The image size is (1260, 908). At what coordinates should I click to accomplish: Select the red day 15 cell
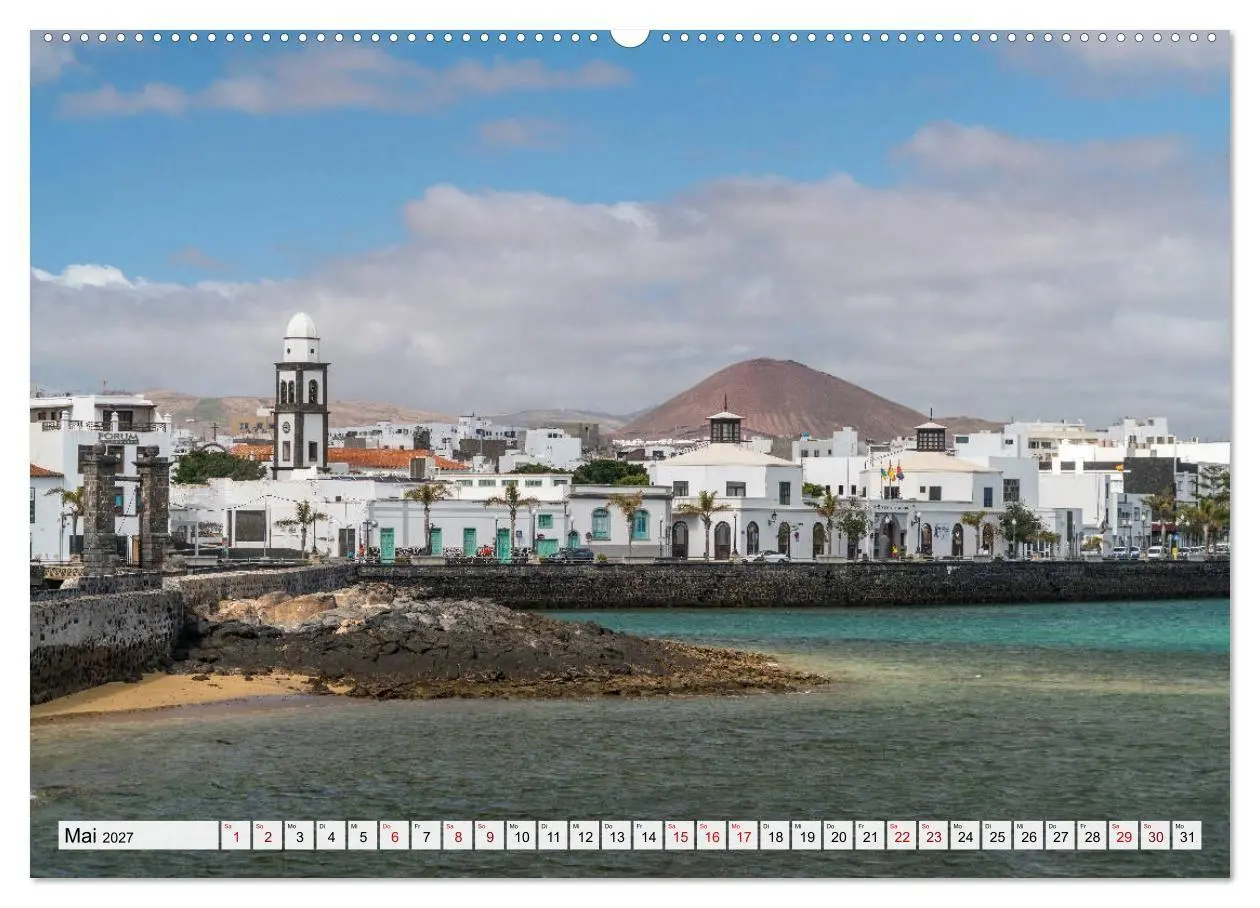(x=679, y=836)
